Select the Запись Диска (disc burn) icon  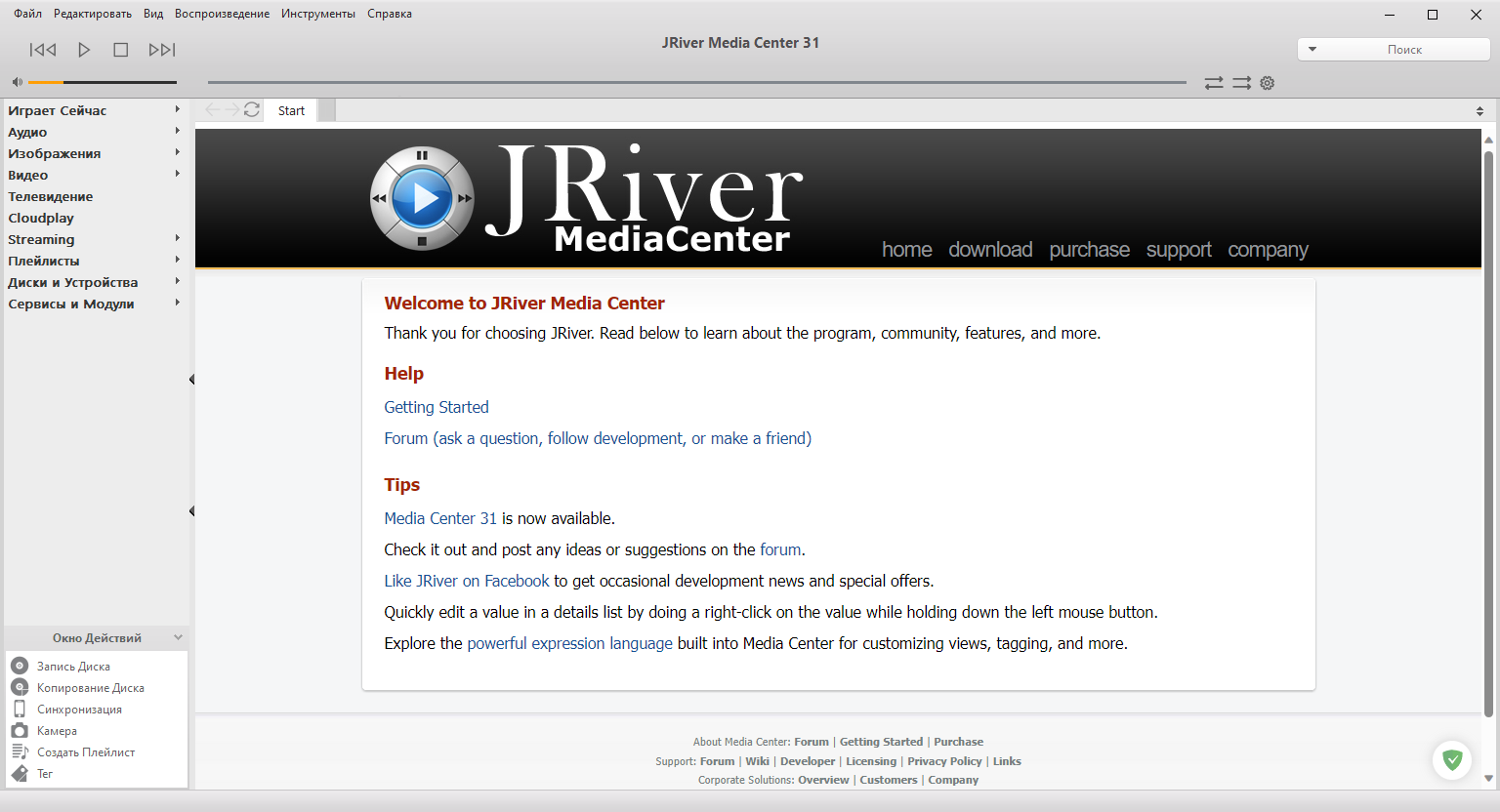pyautogui.click(x=20, y=666)
